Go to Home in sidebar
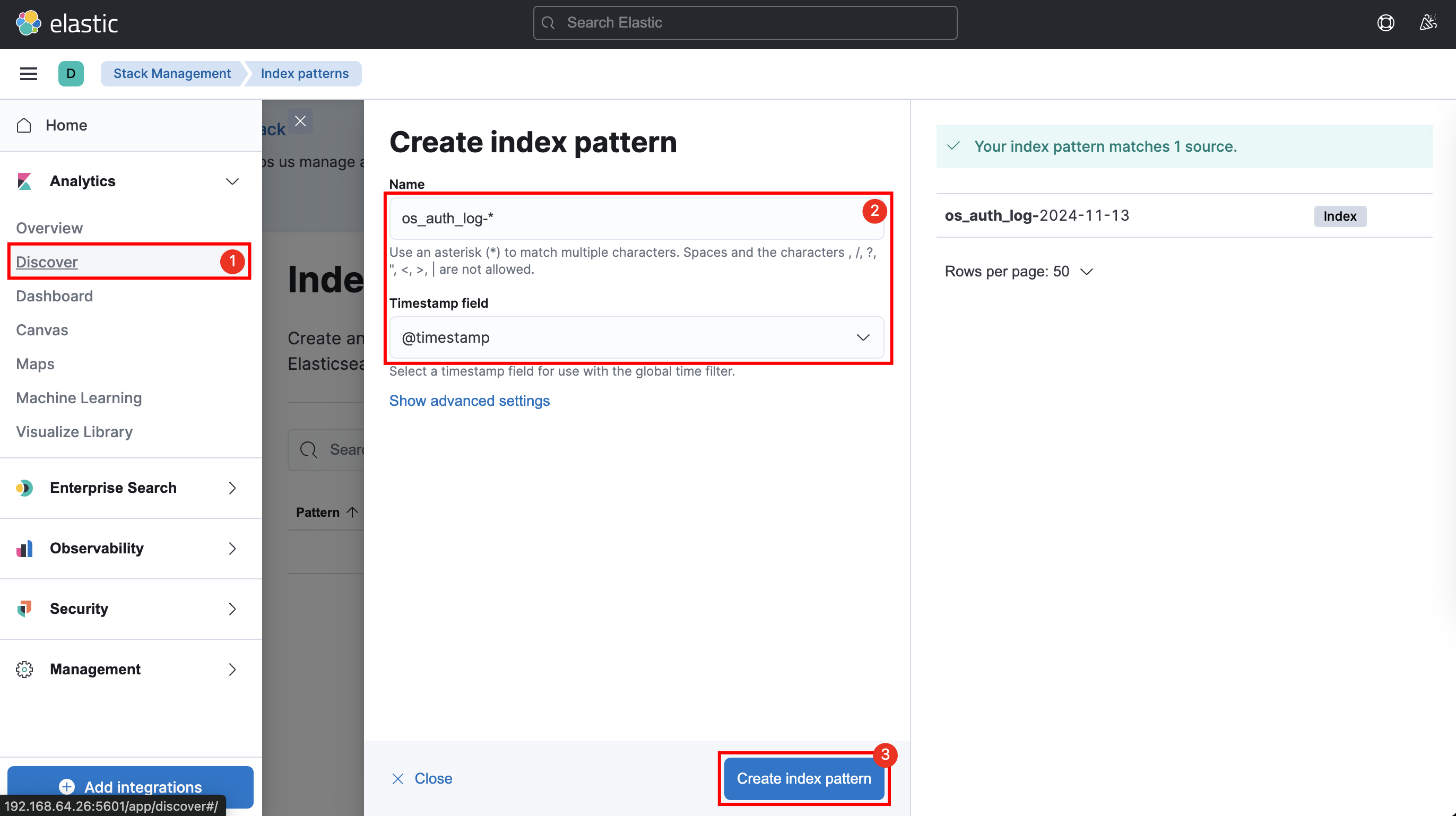This screenshot has height=816, width=1456. click(x=66, y=125)
